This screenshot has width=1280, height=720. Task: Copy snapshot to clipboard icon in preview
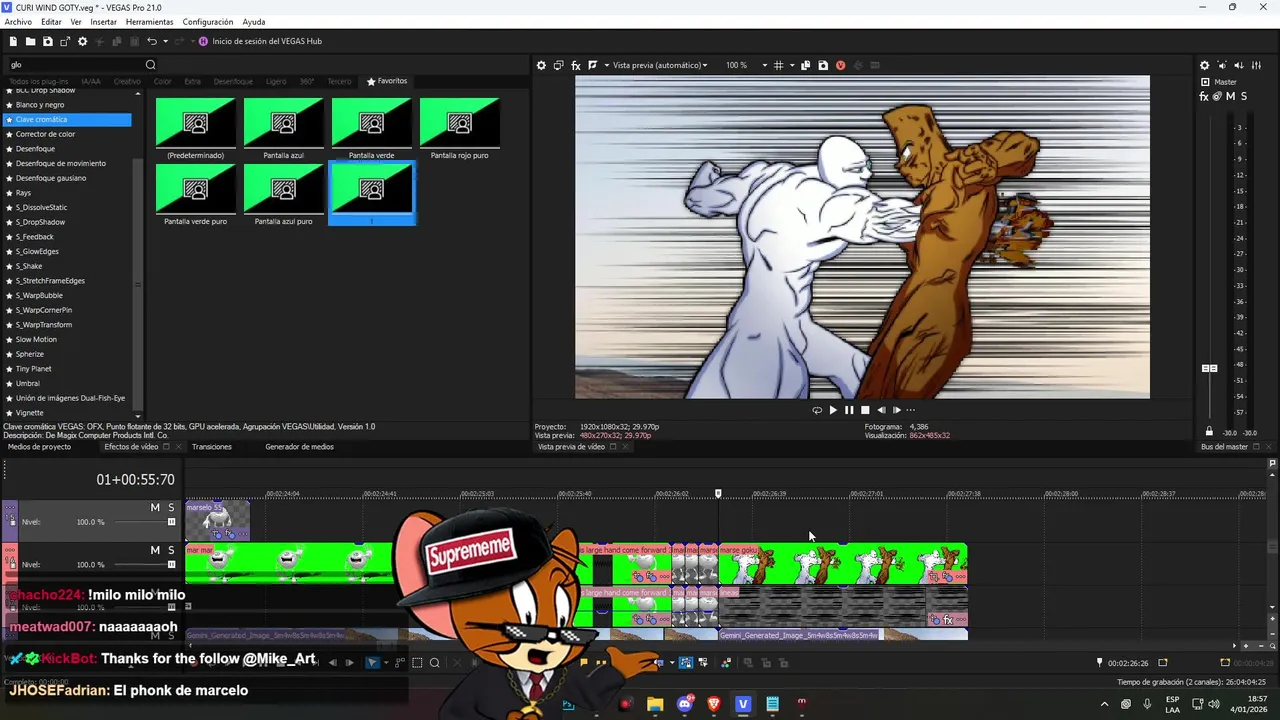(x=806, y=65)
